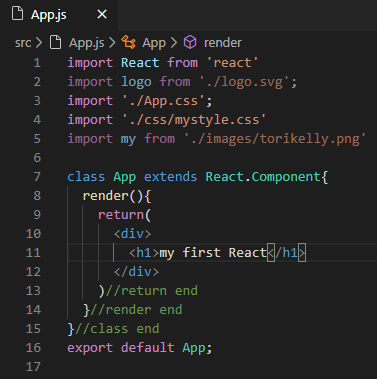Image resolution: width=377 pixels, height=379 pixels.
Task: Click line number 16 in gutter
Action: pyautogui.click(x=33, y=348)
